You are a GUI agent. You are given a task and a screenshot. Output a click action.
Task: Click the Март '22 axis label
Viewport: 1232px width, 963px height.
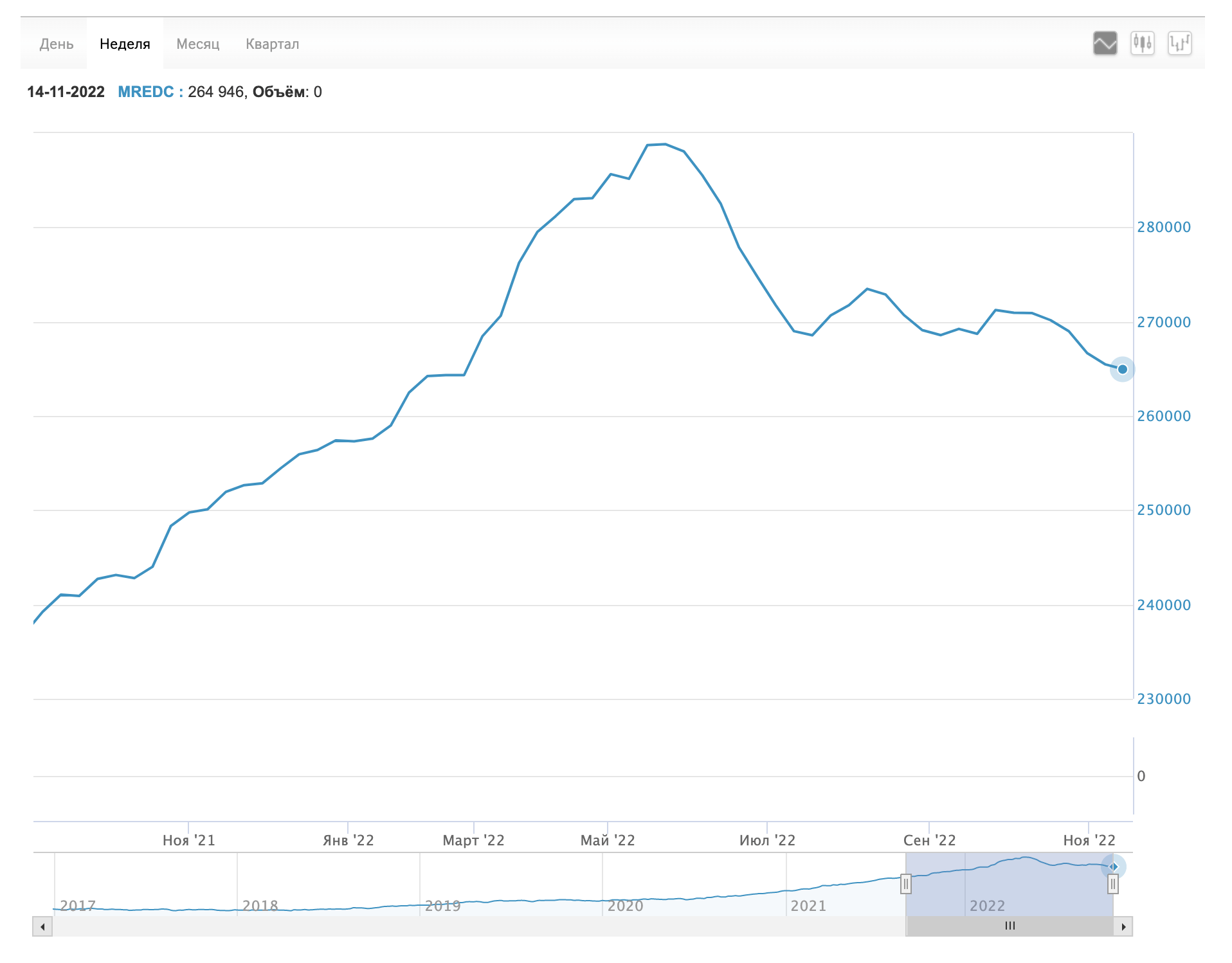473,840
